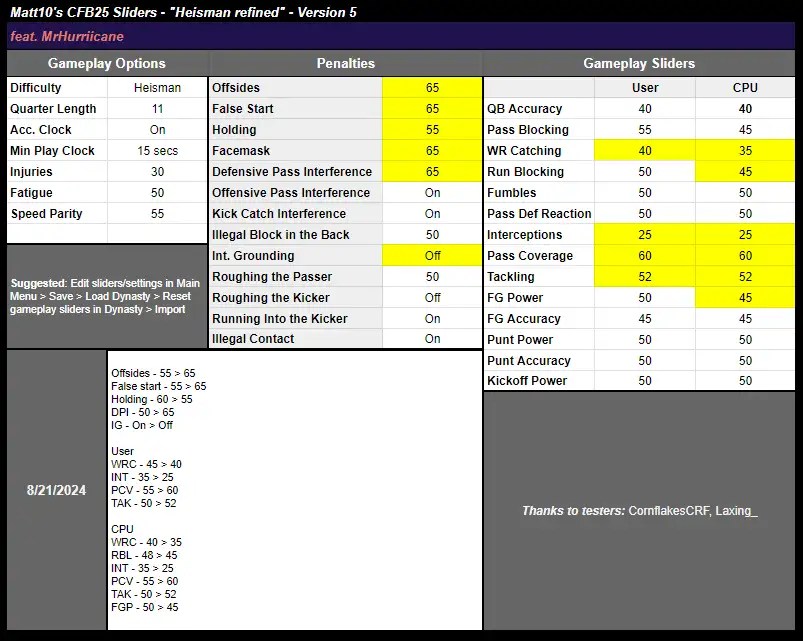803x641 pixels.
Task: Select the User WR Catching value 40
Action: [x=645, y=151]
